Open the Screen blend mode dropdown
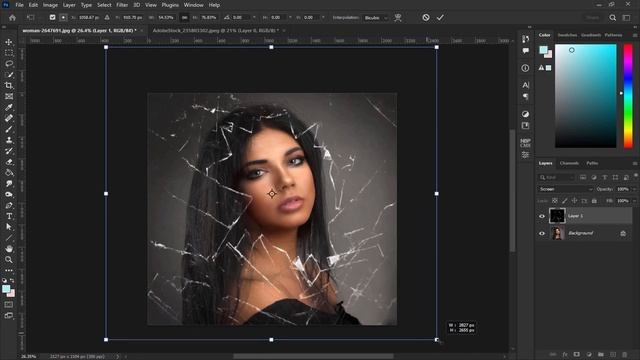The height and width of the screenshot is (360, 640). [x=565, y=189]
